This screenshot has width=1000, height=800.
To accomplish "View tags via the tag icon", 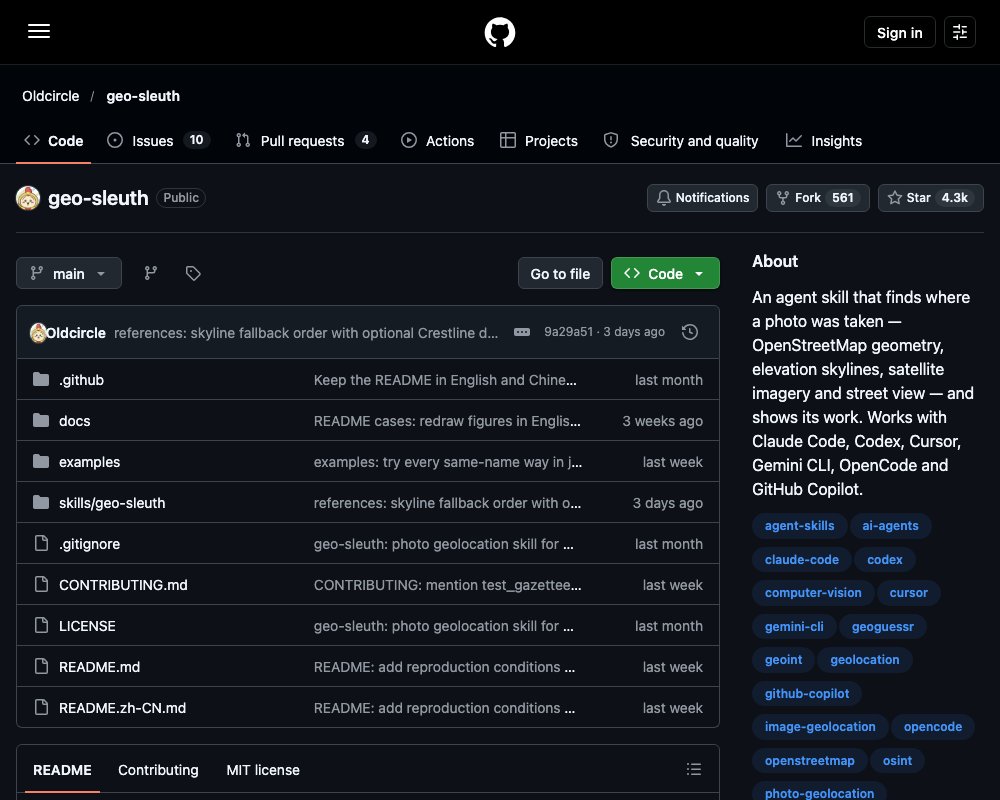I will click(193, 273).
